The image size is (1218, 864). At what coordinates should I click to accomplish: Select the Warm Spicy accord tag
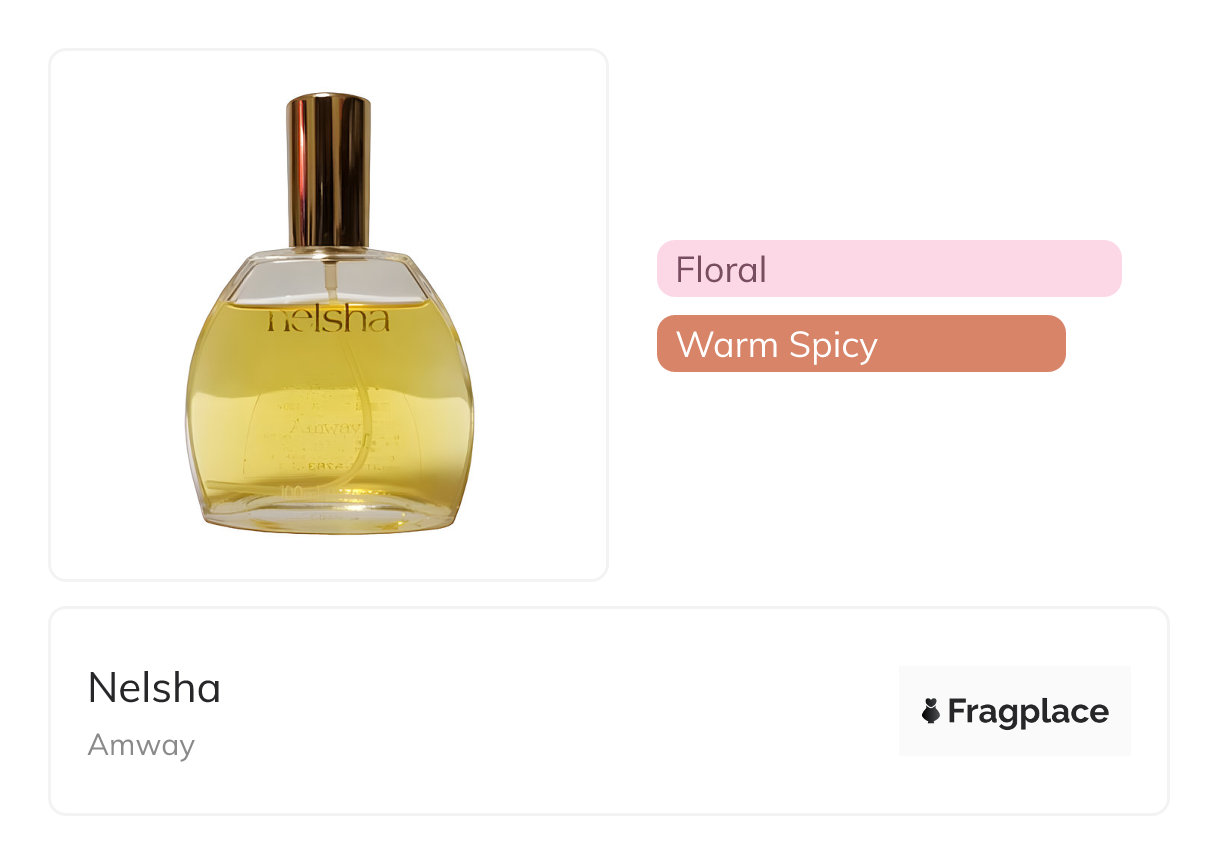click(861, 344)
